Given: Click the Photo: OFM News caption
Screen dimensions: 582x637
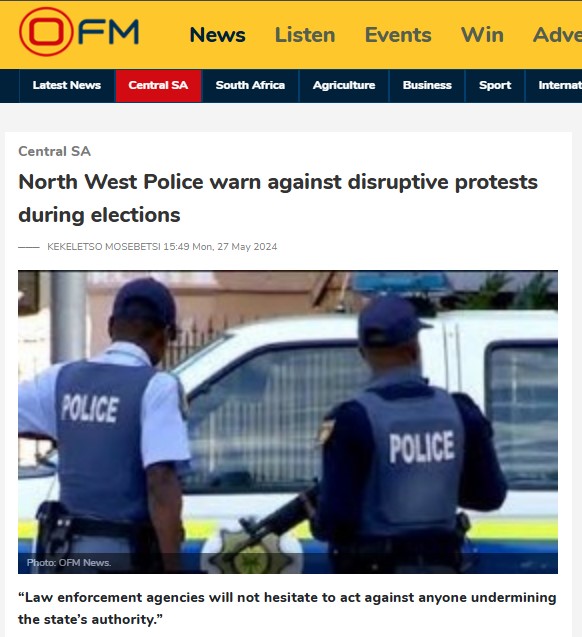Looking at the screenshot, I should click(x=69, y=563).
